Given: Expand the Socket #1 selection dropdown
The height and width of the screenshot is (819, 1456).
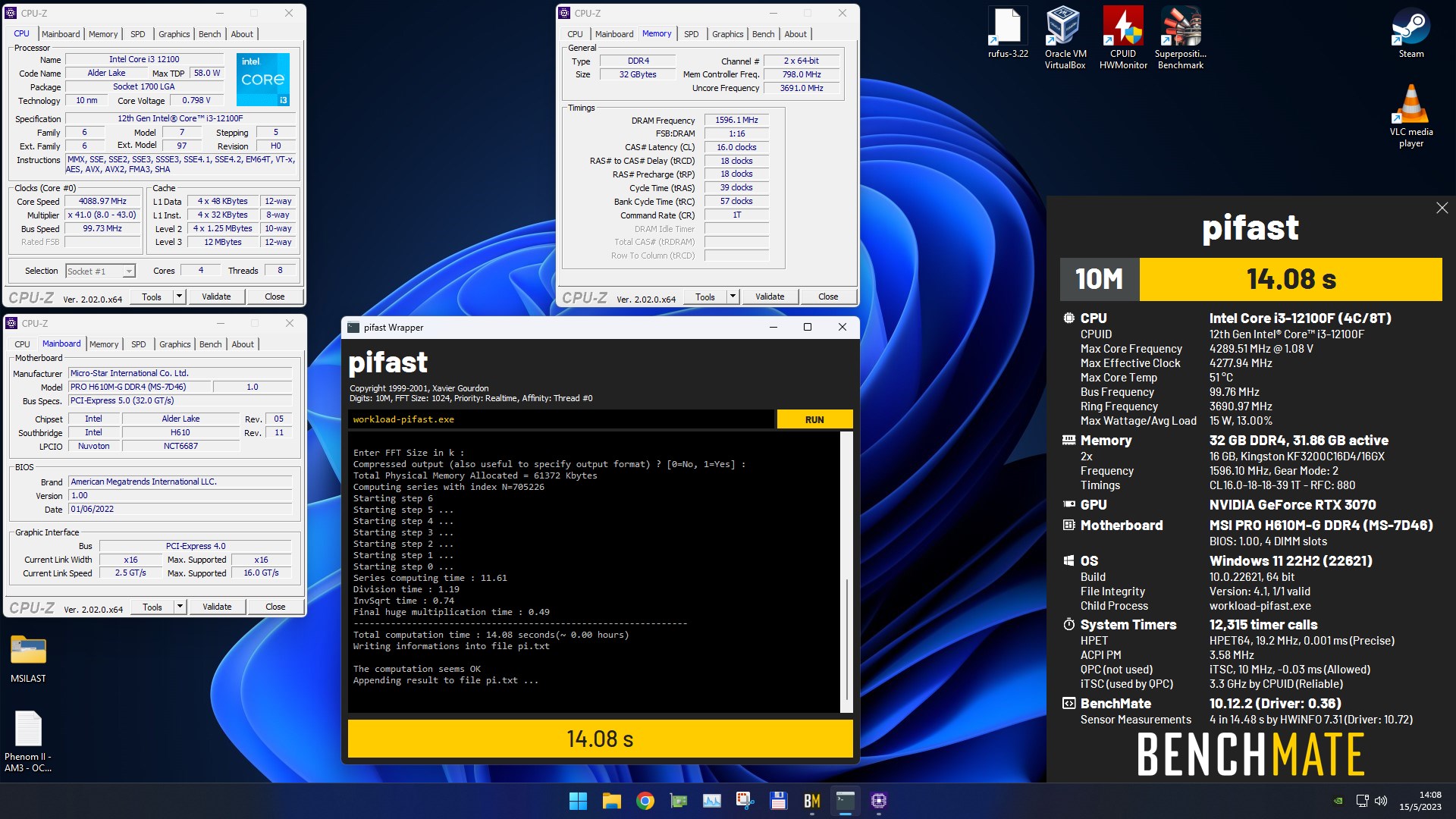Looking at the screenshot, I should (129, 271).
